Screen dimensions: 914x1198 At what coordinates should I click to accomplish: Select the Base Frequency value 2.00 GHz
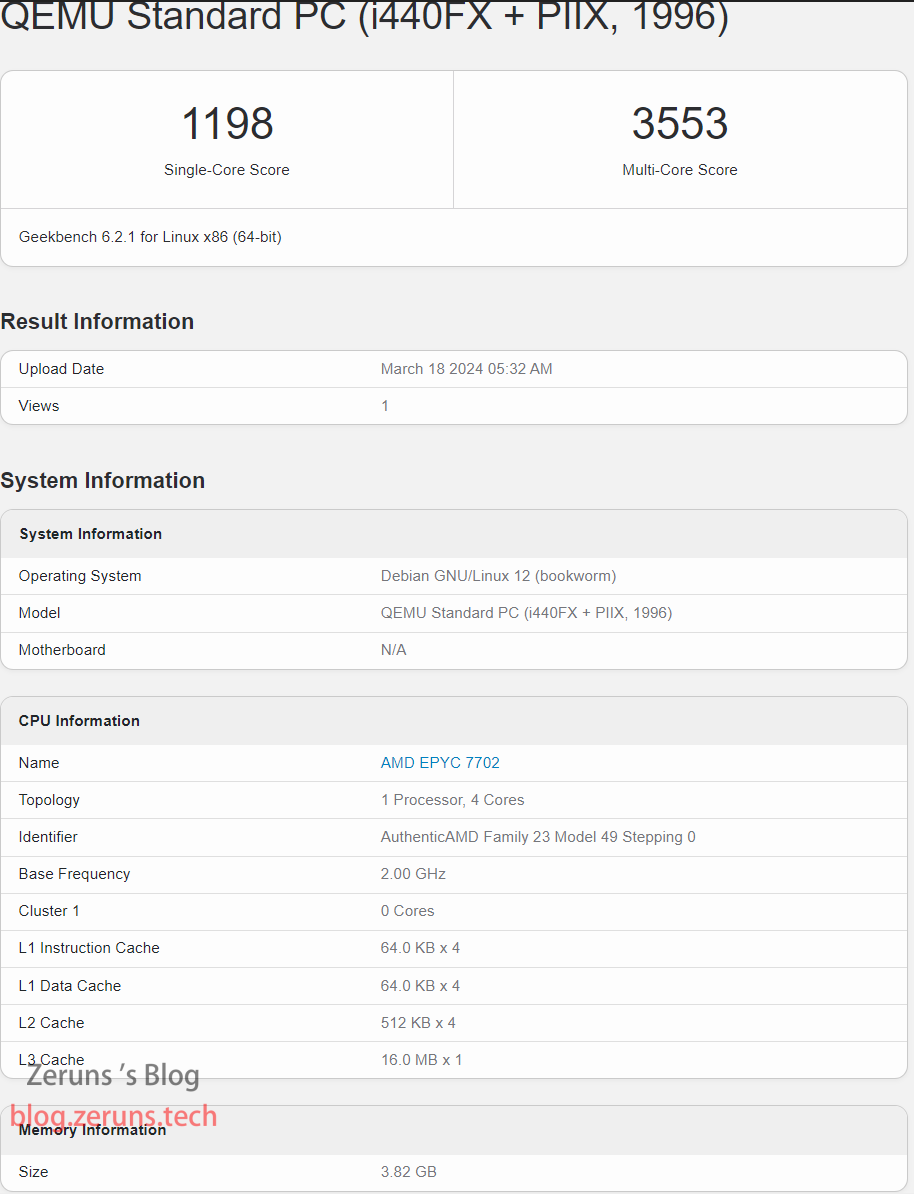pyautogui.click(x=413, y=874)
